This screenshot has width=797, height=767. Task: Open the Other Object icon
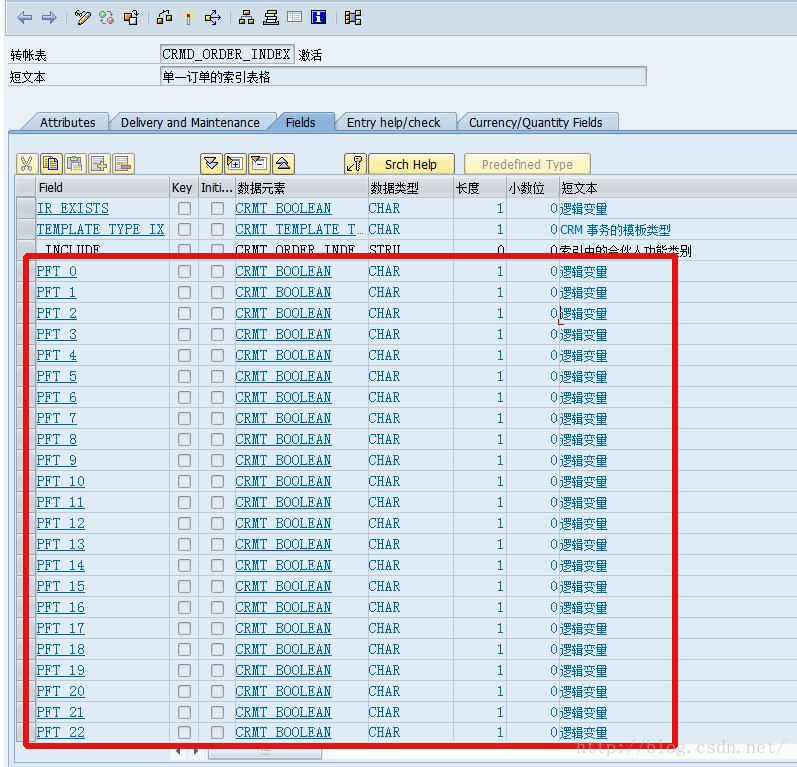coord(132,18)
